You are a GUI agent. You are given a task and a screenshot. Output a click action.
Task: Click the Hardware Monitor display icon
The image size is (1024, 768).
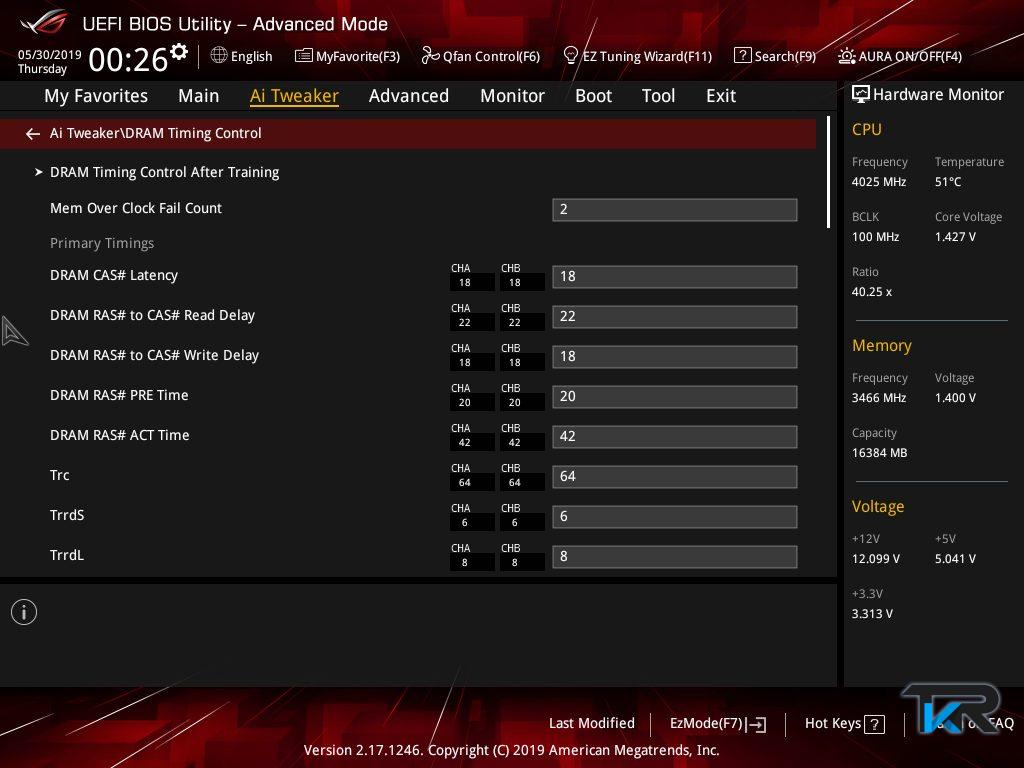(x=861, y=95)
